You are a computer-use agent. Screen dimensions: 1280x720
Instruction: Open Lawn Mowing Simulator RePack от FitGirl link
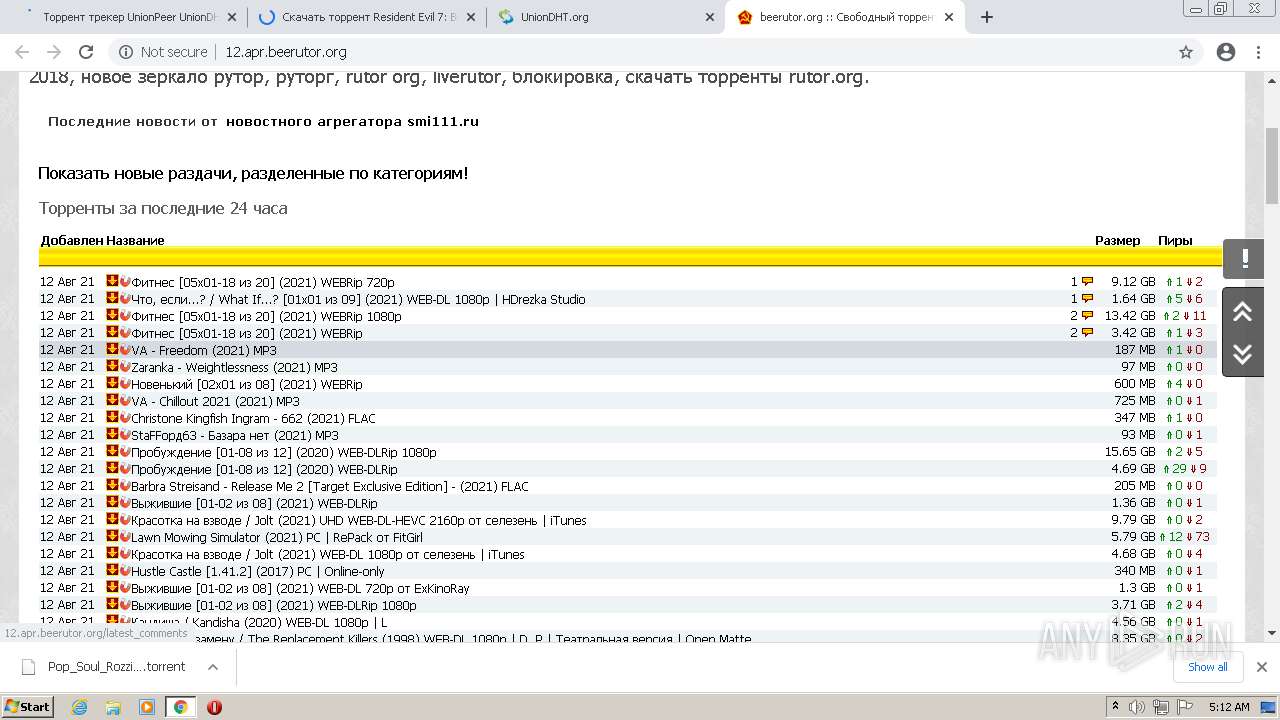click(x=277, y=538)
